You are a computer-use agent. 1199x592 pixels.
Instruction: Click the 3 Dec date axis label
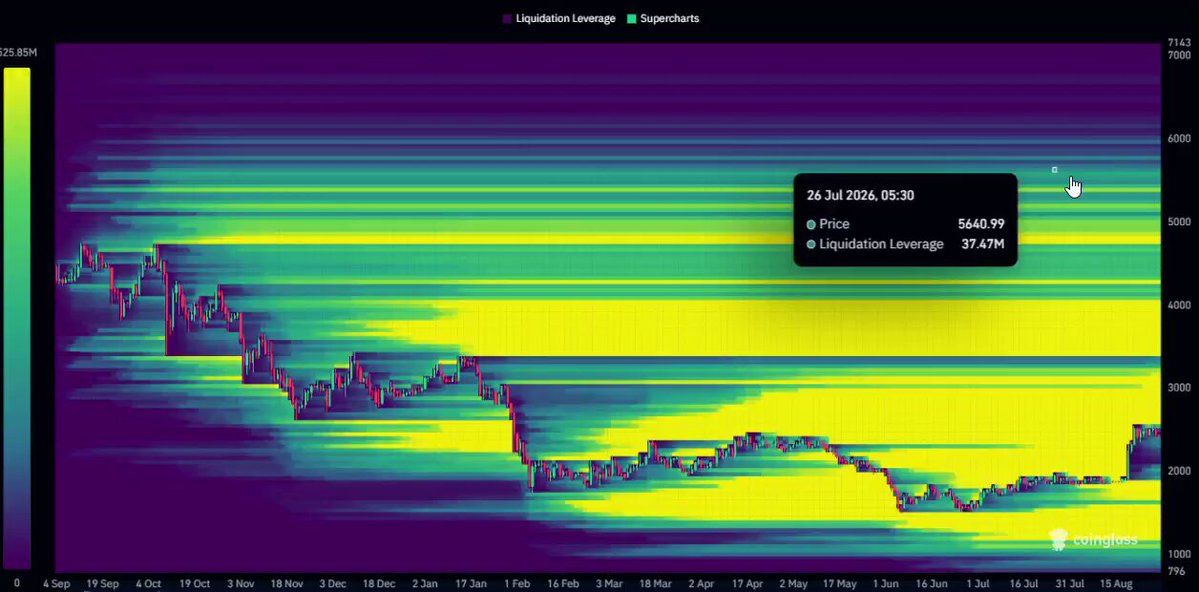pos(332,584)
